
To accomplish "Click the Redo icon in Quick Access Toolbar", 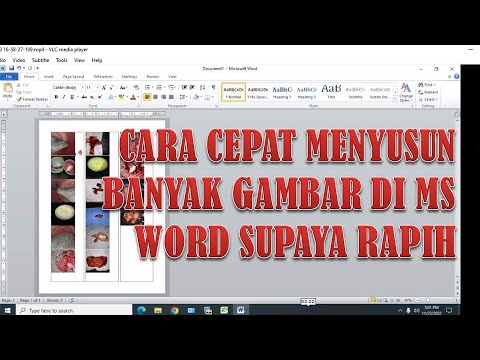I will click(x=30, y=68).
